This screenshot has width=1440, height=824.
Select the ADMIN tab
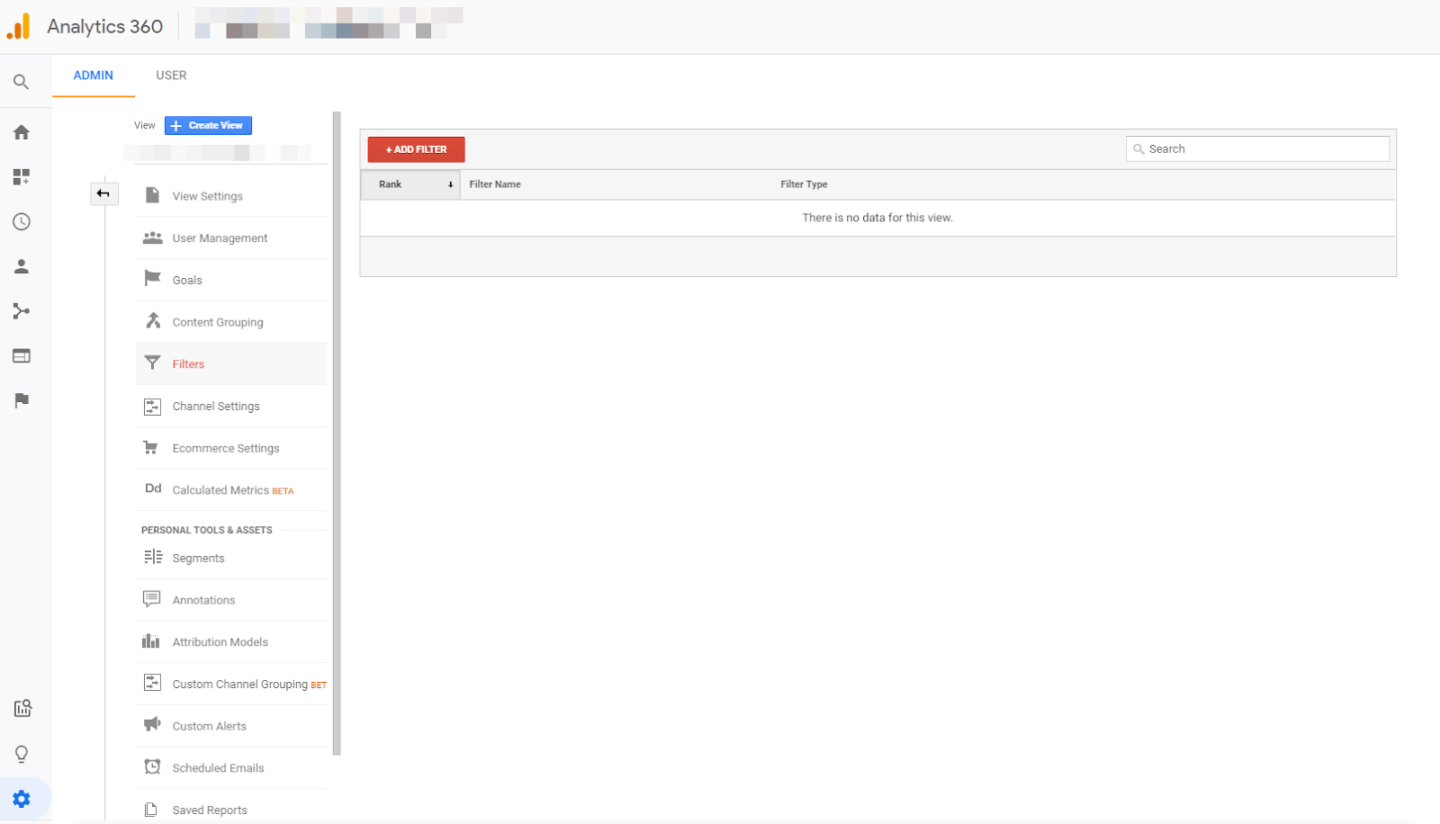pyautogui.click(x=93, y=76)
